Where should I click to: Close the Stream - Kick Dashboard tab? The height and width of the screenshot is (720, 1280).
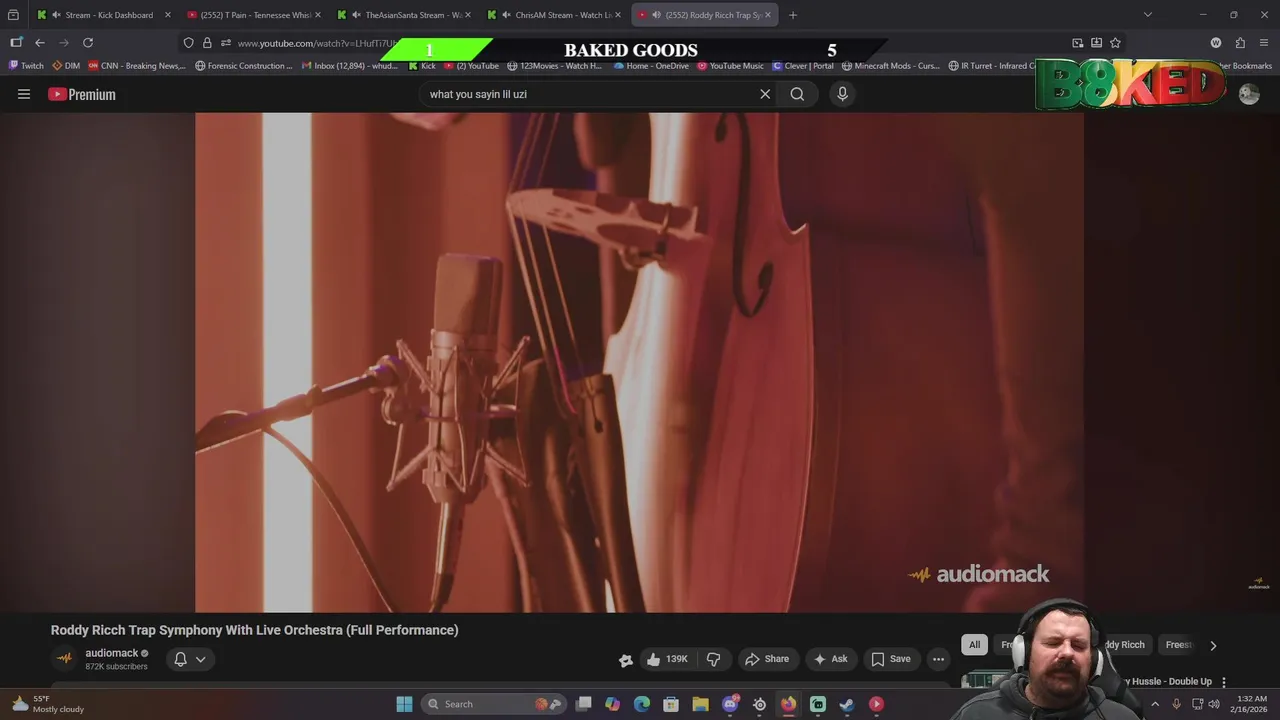click(x=167, y=15)
